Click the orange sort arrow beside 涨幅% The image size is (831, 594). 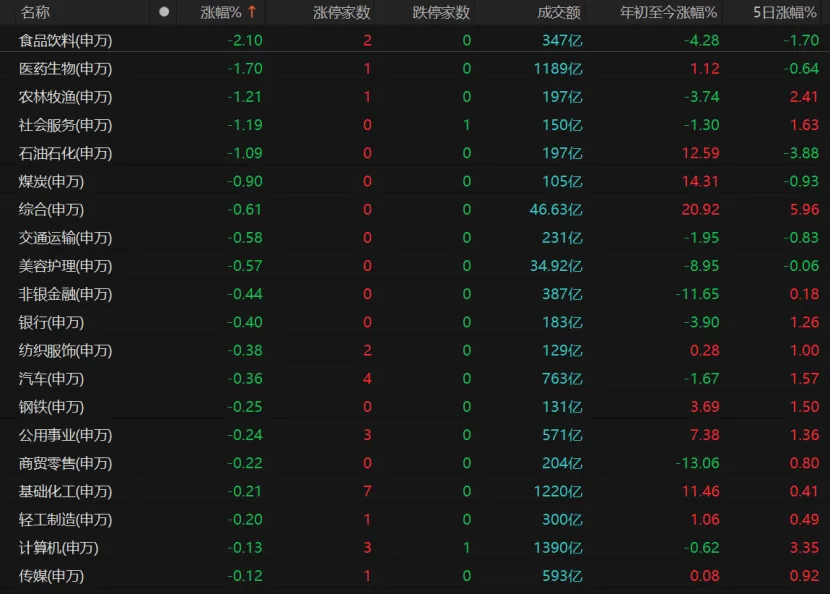coord(252,12)
